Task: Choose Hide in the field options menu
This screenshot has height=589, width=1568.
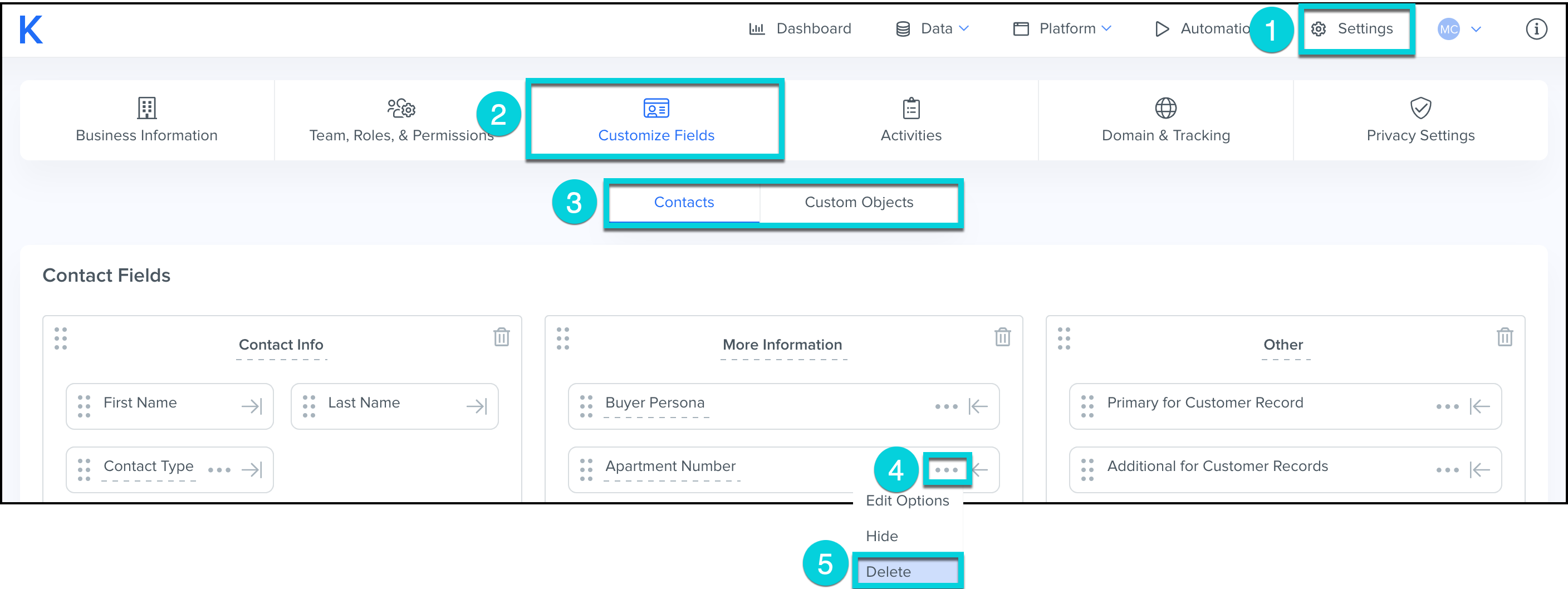Action: coord(881,536)
